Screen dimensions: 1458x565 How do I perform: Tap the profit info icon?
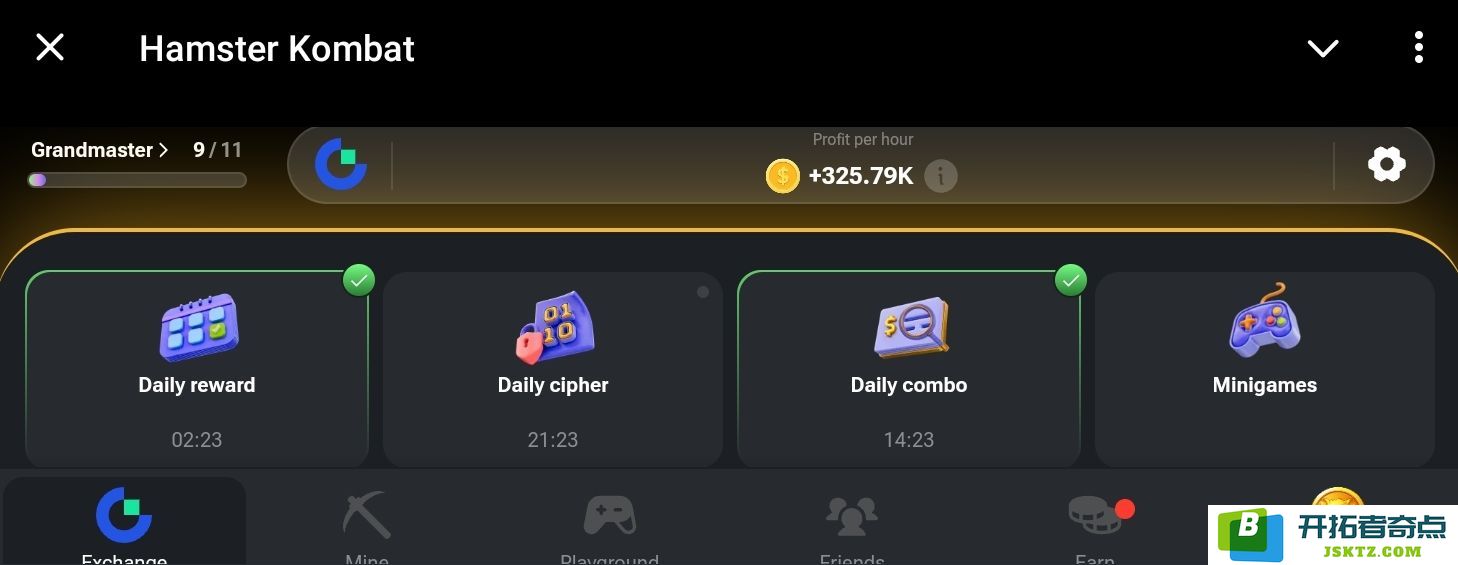pyautogui.click(x=940, y=176)
